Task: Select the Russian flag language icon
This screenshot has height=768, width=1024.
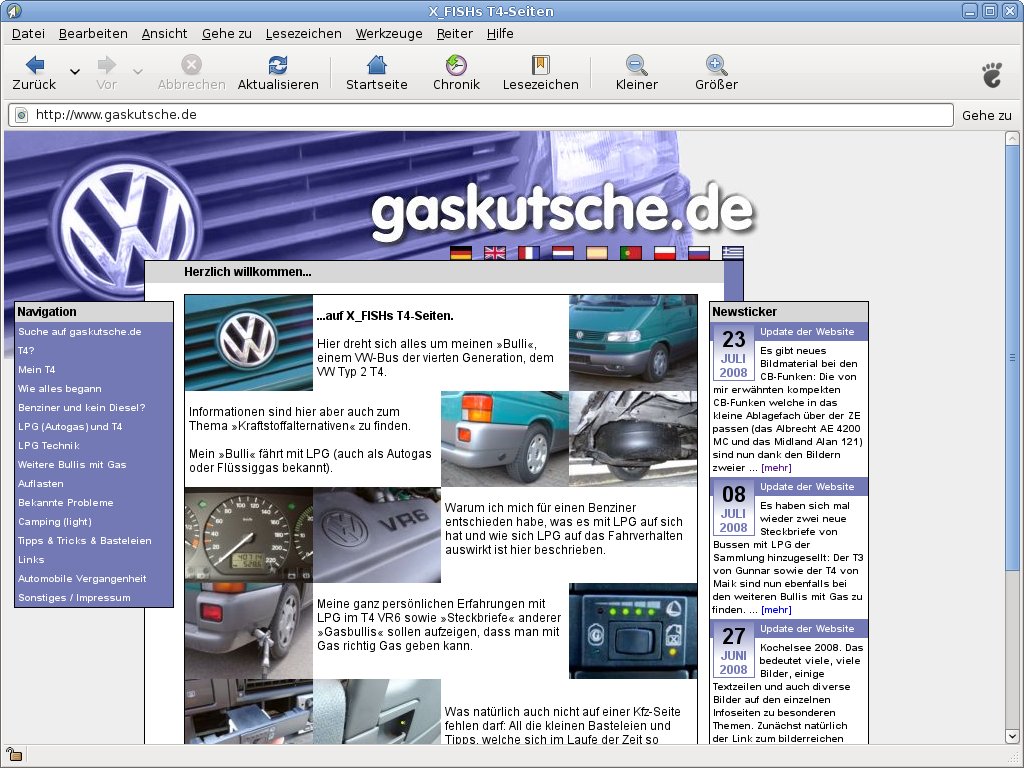Action: point(698,253)
